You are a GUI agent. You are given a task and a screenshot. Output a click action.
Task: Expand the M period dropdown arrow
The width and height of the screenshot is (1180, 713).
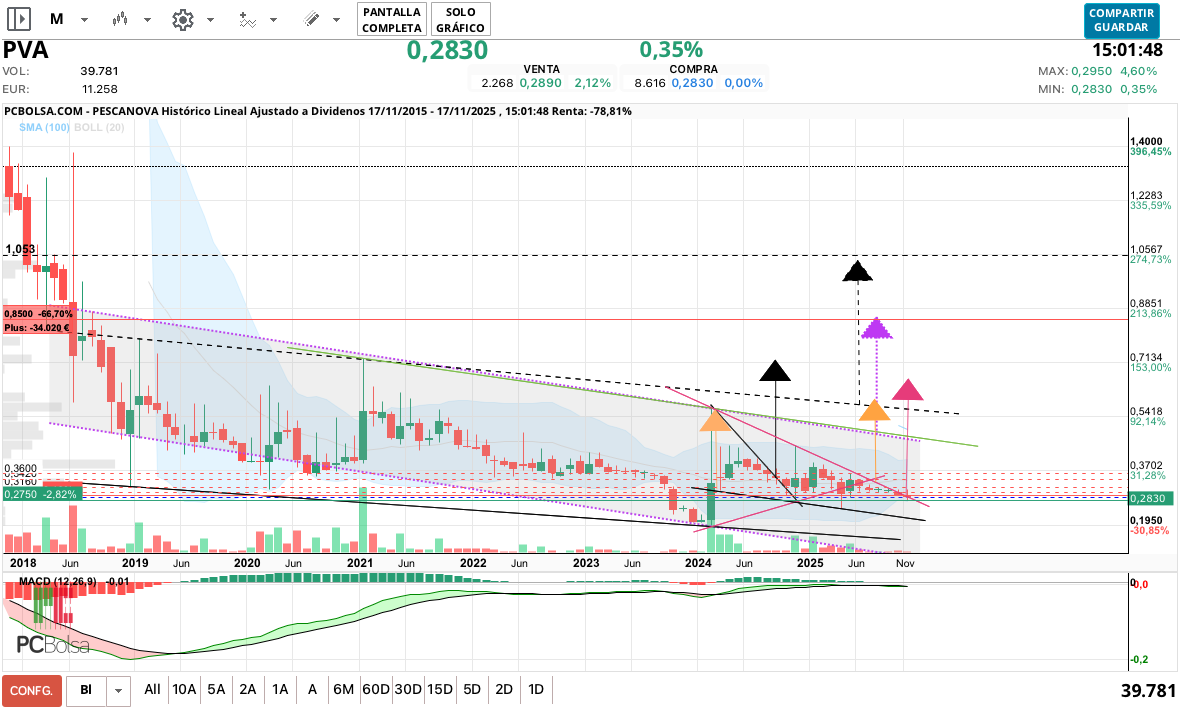click(84, 20)
